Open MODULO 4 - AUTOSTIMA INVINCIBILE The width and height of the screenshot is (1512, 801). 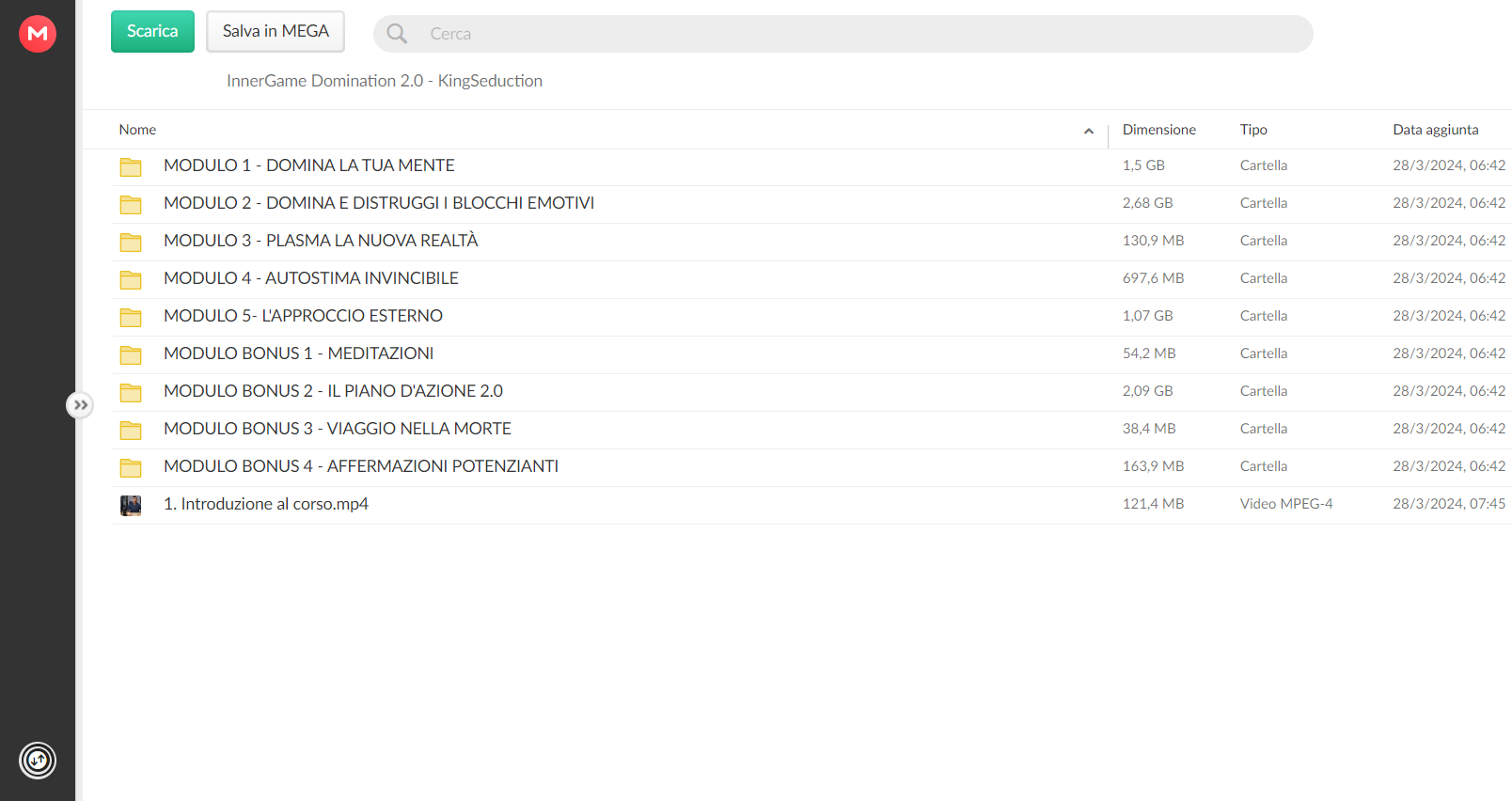[x=311, y=278]
